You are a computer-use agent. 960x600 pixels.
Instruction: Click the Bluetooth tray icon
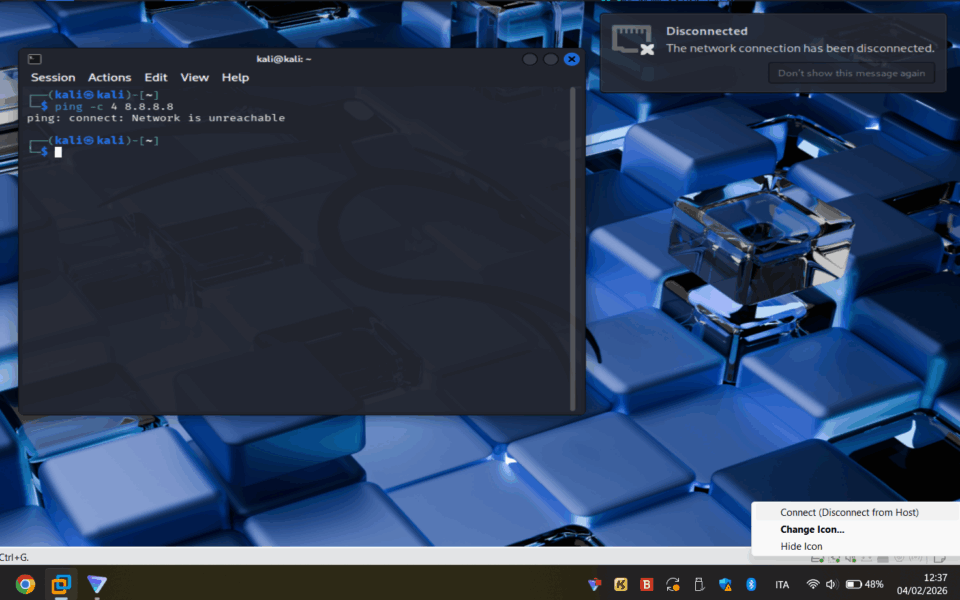[751, 584]
